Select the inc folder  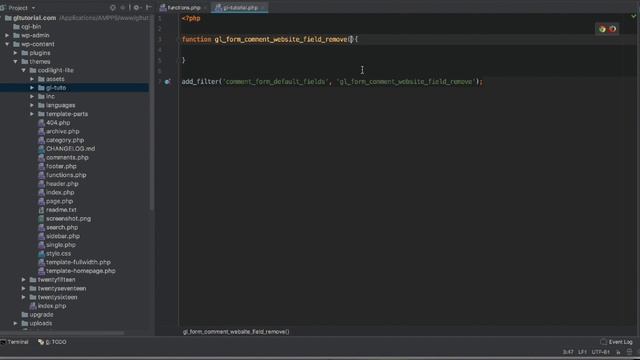tap(50, 97)
